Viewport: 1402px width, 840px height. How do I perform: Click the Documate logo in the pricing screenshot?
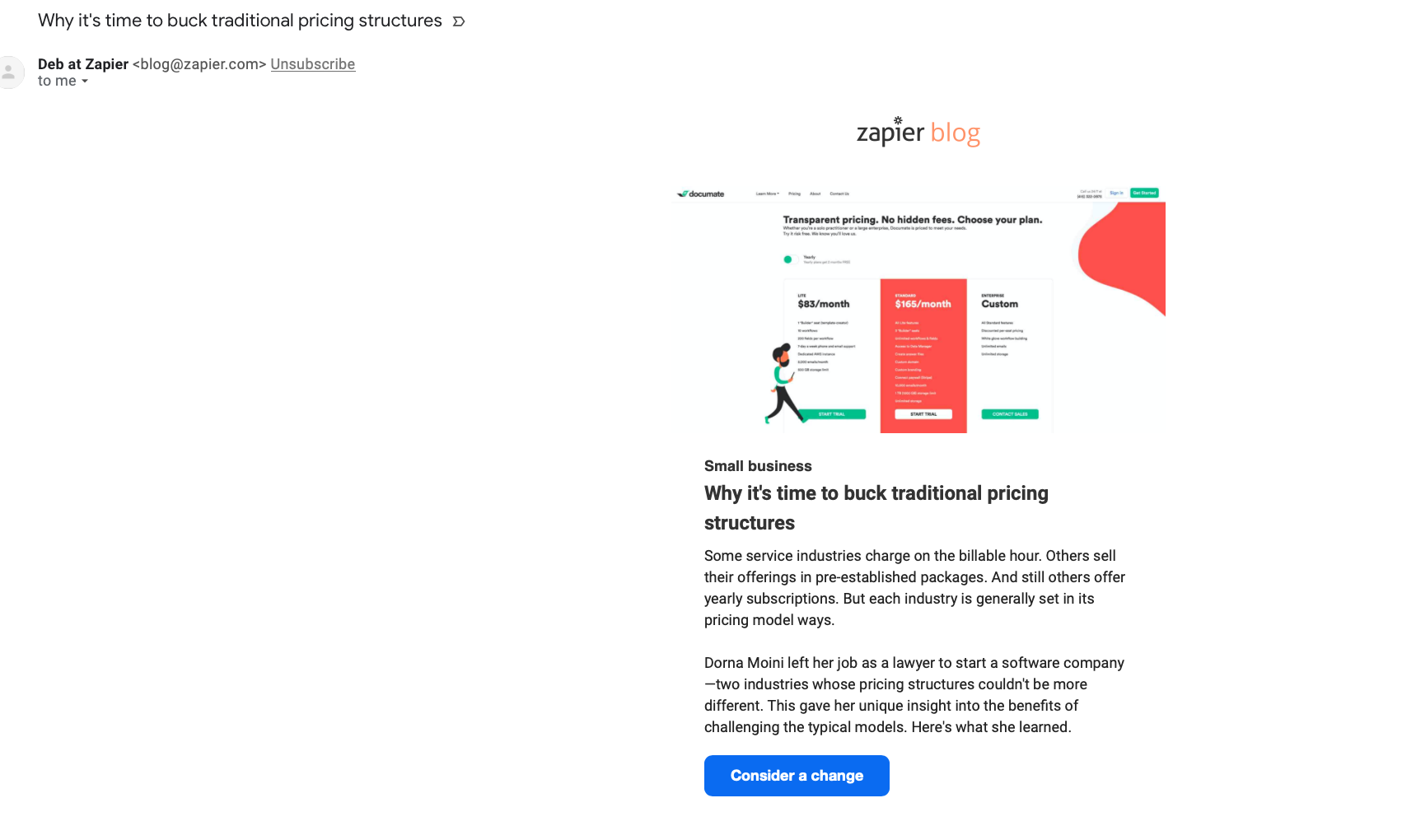[x=700, y=194]
